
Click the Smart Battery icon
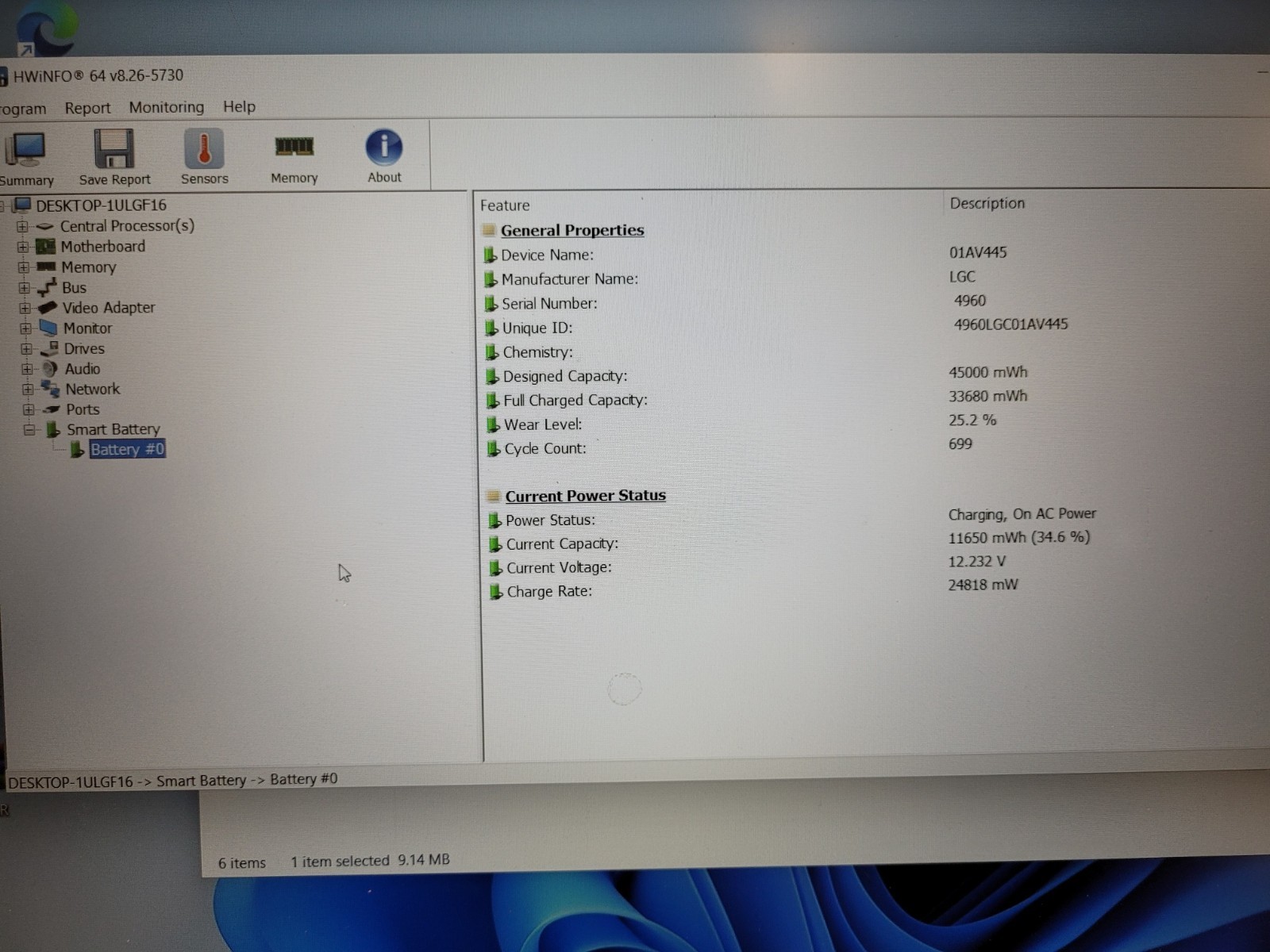pos(53,430)
